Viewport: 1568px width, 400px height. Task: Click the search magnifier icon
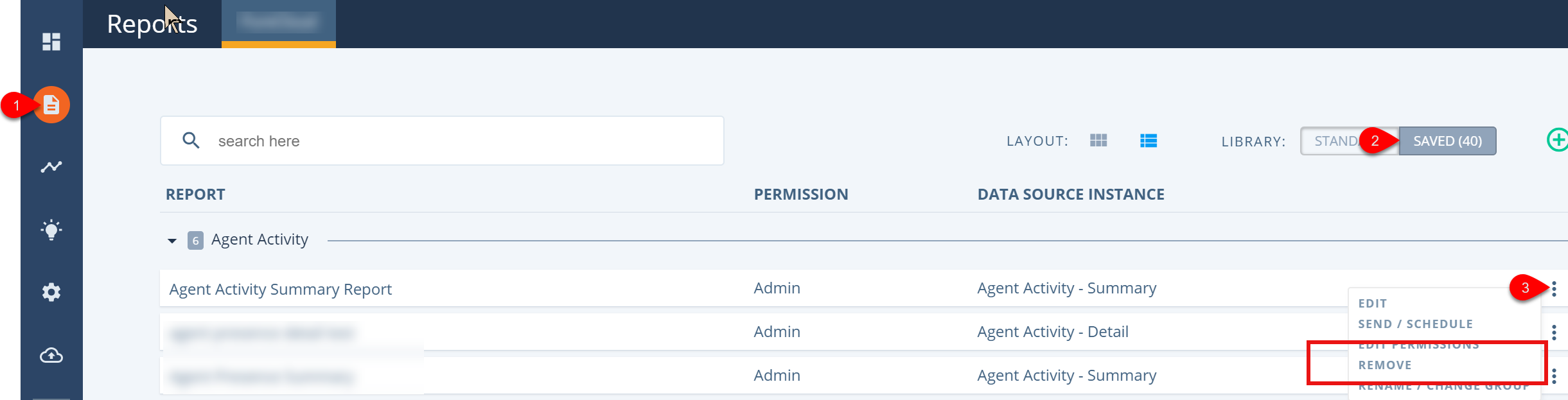coord(191,140)
